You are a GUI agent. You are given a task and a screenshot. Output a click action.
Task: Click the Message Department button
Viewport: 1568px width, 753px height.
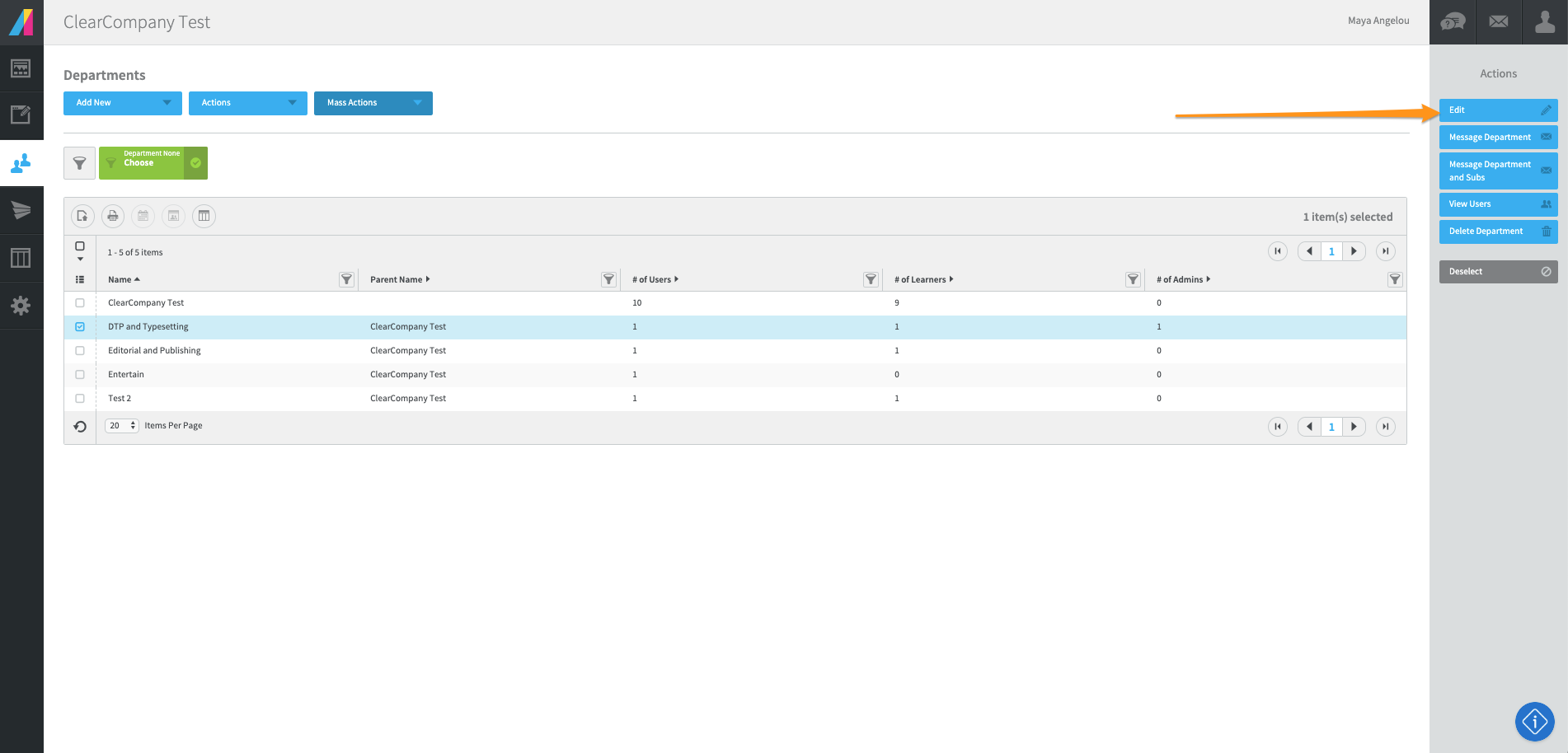(1499, 138)
